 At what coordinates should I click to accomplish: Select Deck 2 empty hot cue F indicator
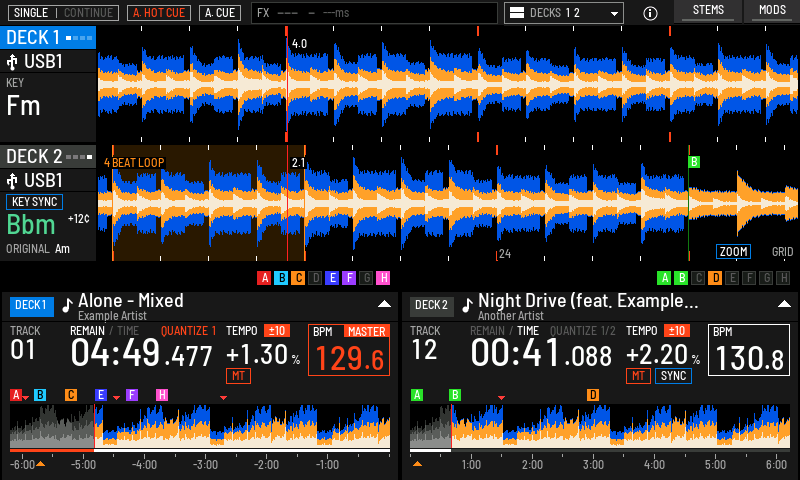click(749, 278)
